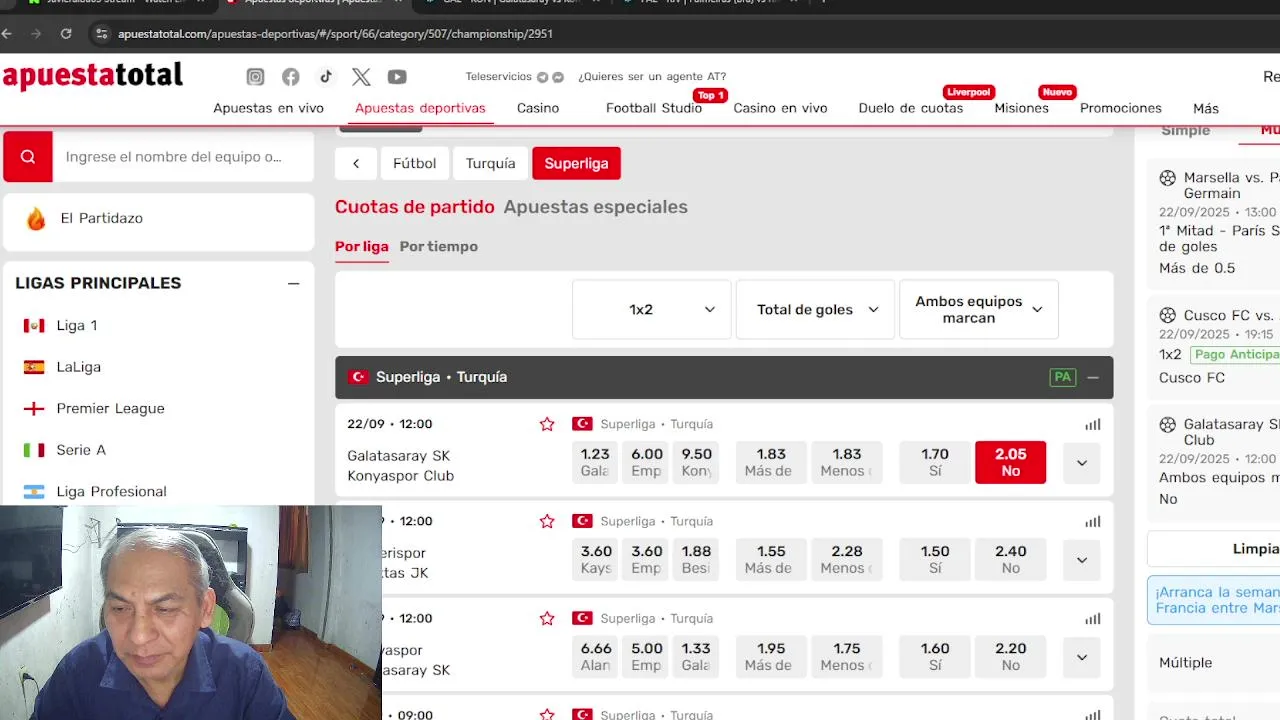Image resolution: width=1280 pixels, height=720 pixels.
Task: Expand more markets for Alanyaspor vs Galatasaray
Action: coord(1081,656)
